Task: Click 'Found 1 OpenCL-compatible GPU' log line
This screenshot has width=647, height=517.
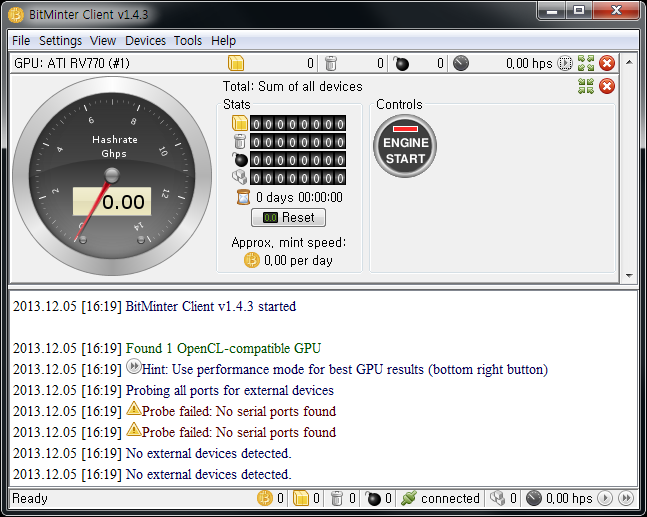Action: [x=223, y=349]
